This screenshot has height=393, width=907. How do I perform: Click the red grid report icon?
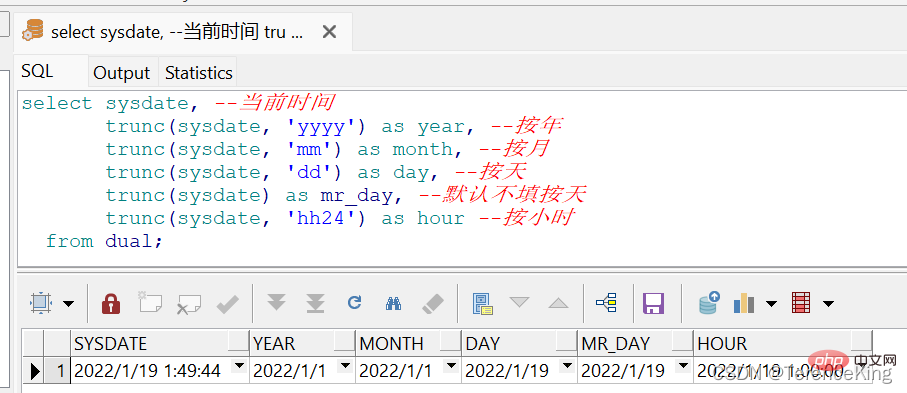[x=801, y=303]
